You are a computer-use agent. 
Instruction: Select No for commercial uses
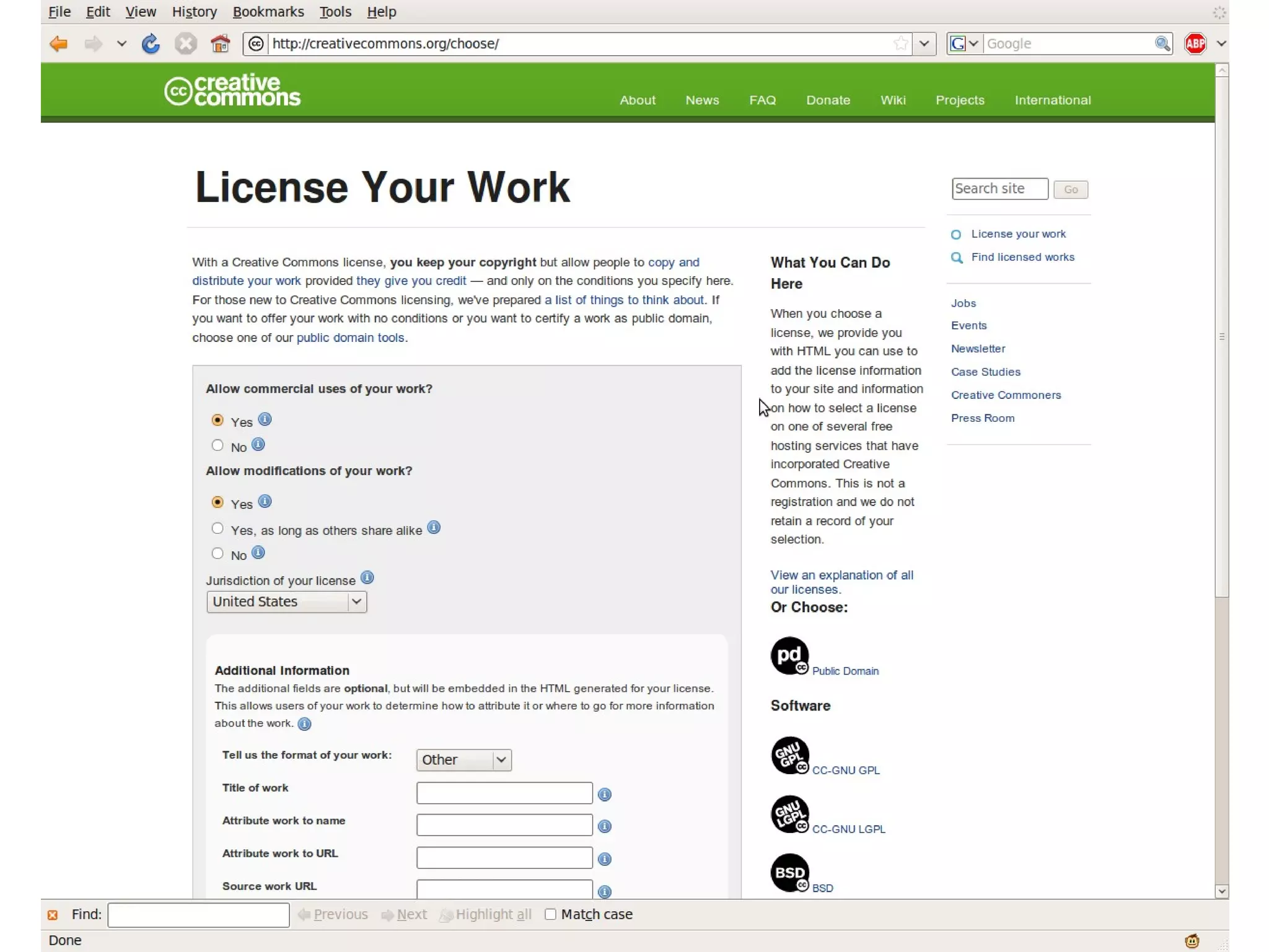pos(217,445)
